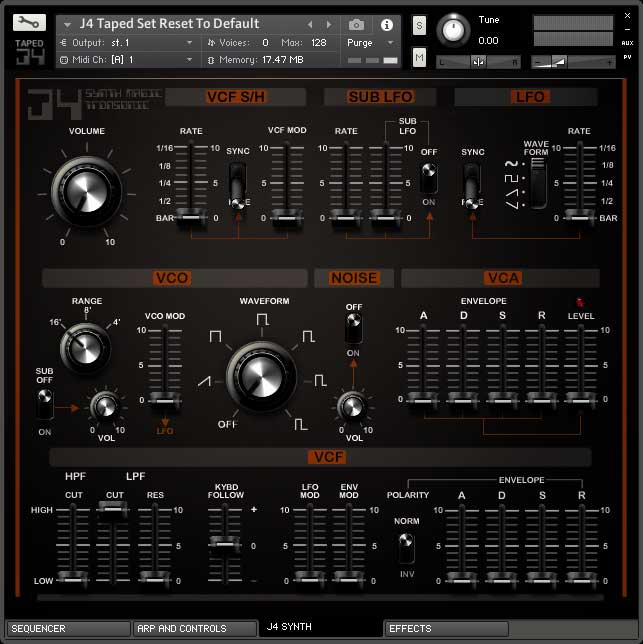Mute the instrument with M button
The image size is (643, 644).
coord(419,58)
